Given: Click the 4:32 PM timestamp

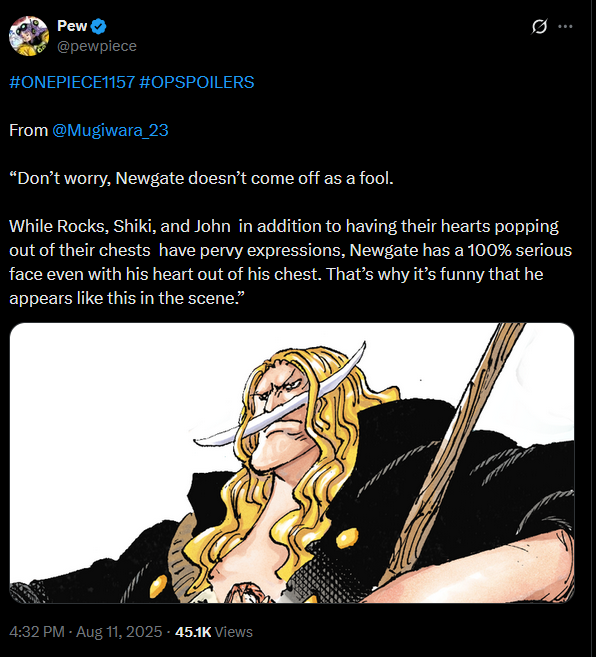Looking at the screenshot, I should click(x=37, y=632).
